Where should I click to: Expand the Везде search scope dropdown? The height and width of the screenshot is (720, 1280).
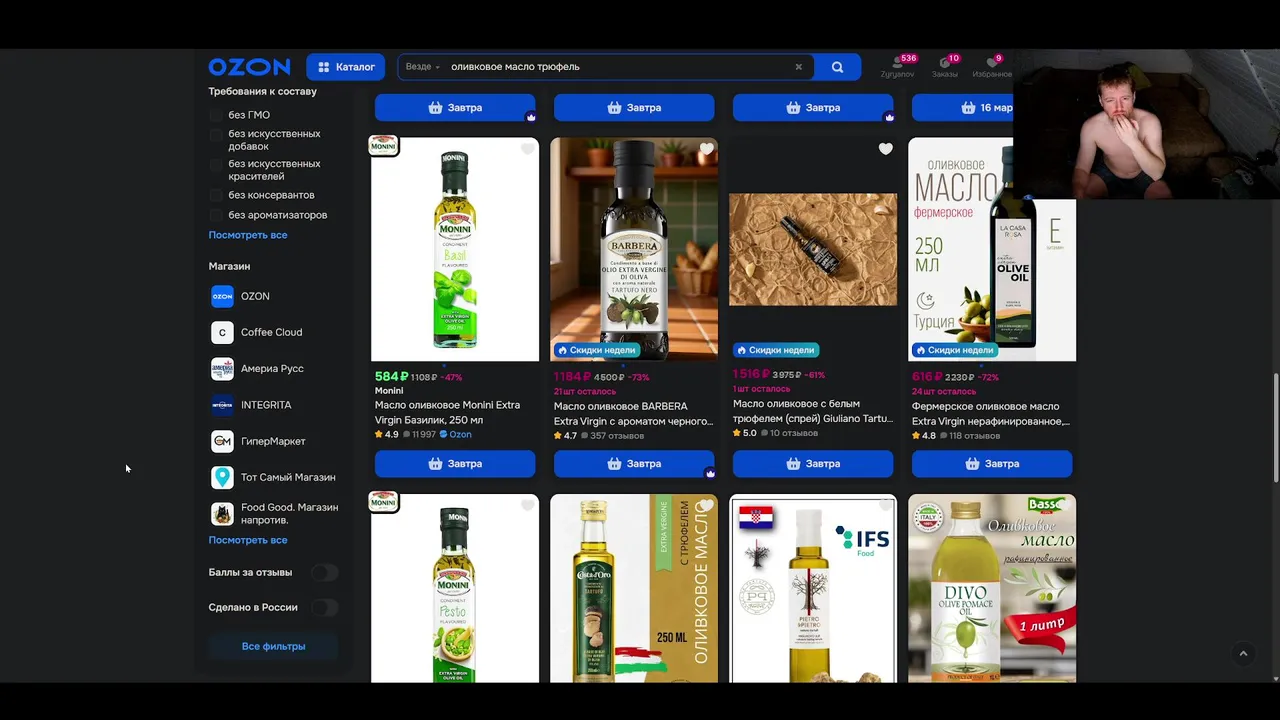click(x=423, y=67)
